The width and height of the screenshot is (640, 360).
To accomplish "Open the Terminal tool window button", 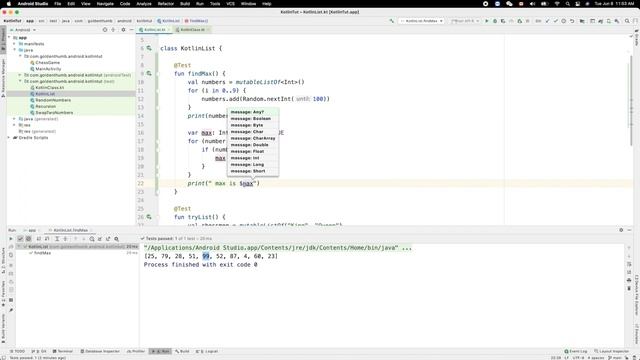I will [63, 351].
